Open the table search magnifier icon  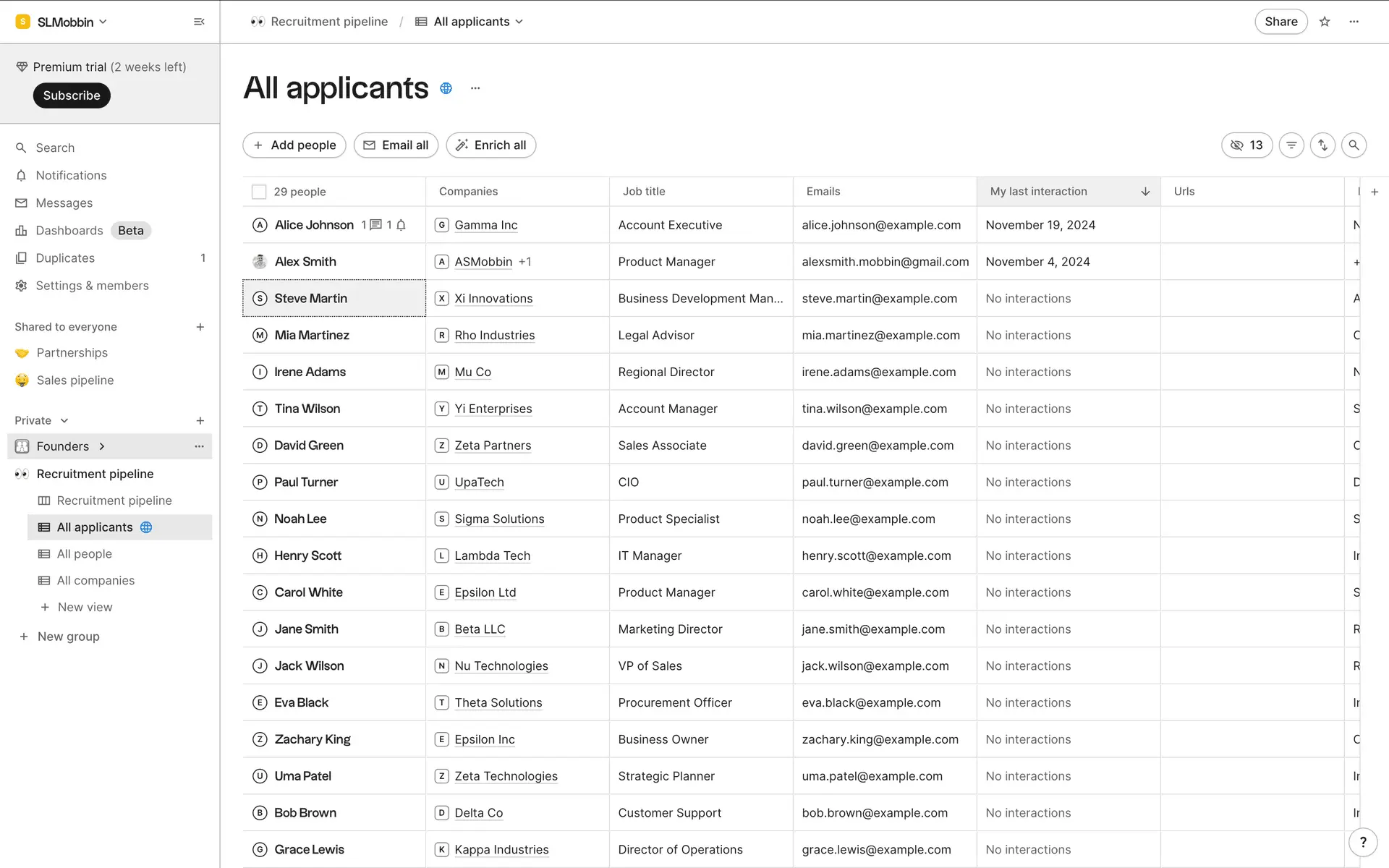[1354, 145]
